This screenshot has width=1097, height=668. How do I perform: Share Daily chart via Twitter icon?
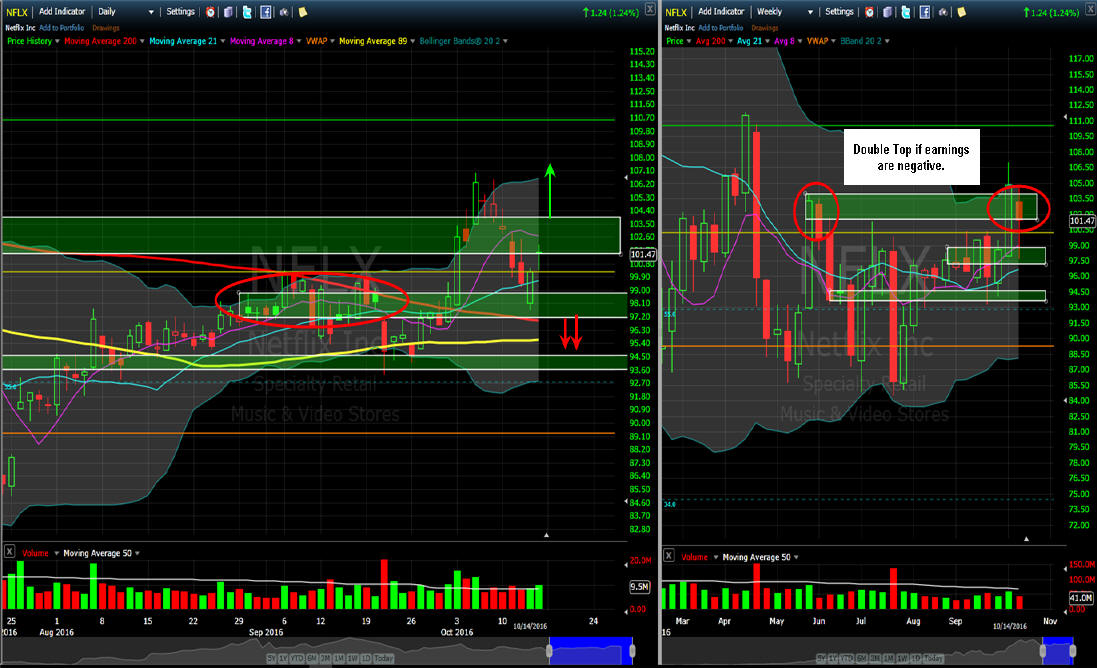pyautogui.click(x=247, y=12)
